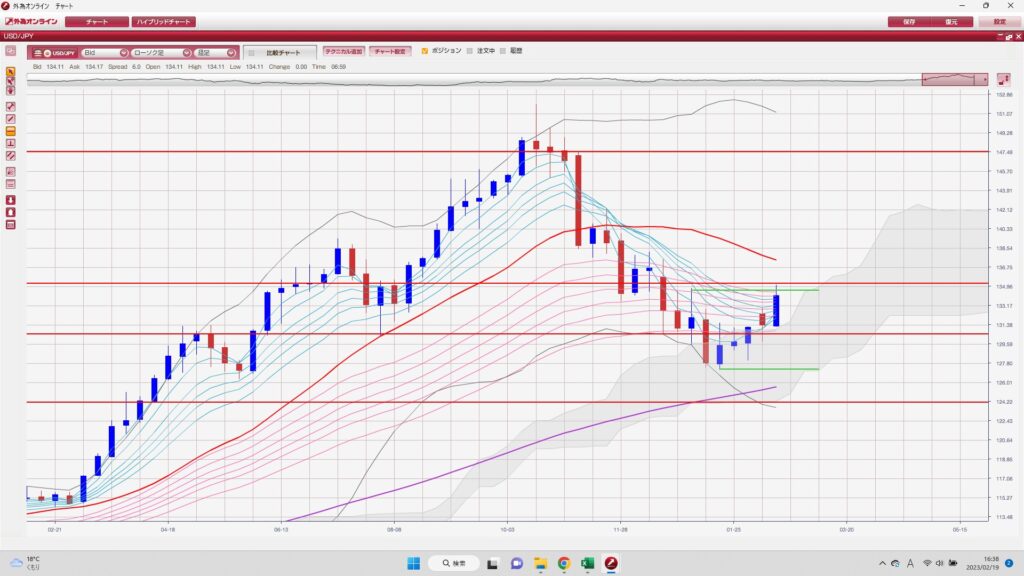This screenshot has height=576, width=1024.
Task: Select the horizontal line drawing tool
Action: point(11,131)
